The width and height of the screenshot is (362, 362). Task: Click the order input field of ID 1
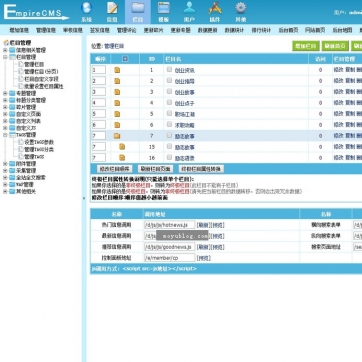[99, 70]
